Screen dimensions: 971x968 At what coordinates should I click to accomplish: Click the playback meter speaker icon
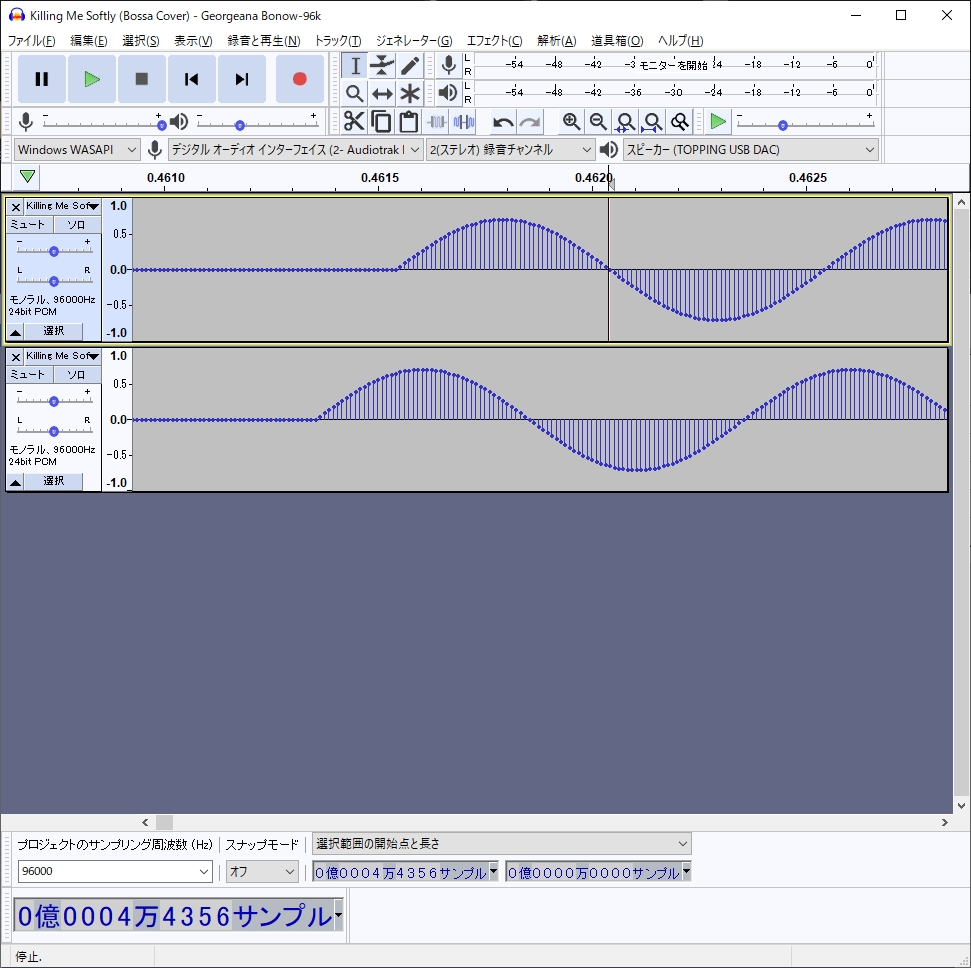448,93
